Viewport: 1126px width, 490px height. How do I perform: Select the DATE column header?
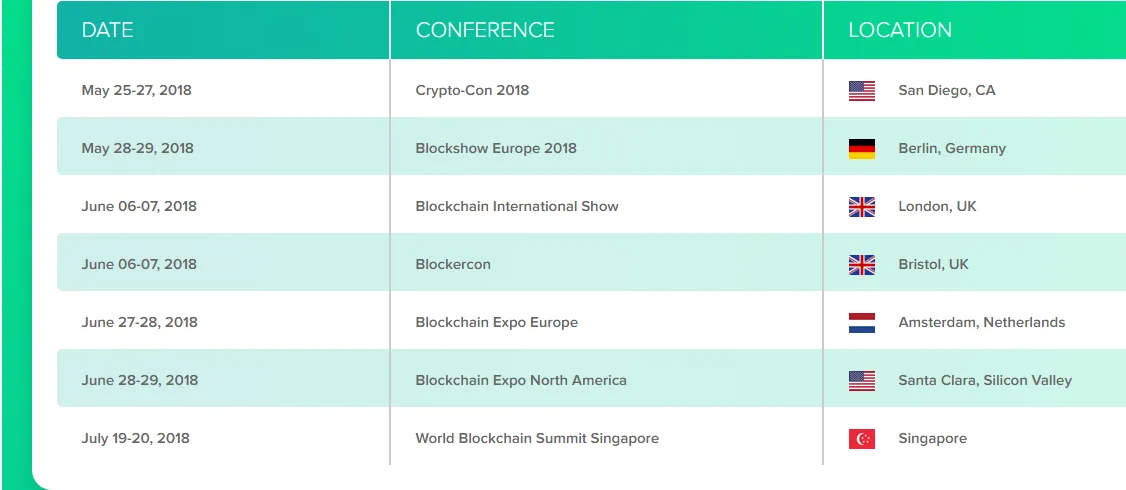pyautogui.click(x=108, y=30)
